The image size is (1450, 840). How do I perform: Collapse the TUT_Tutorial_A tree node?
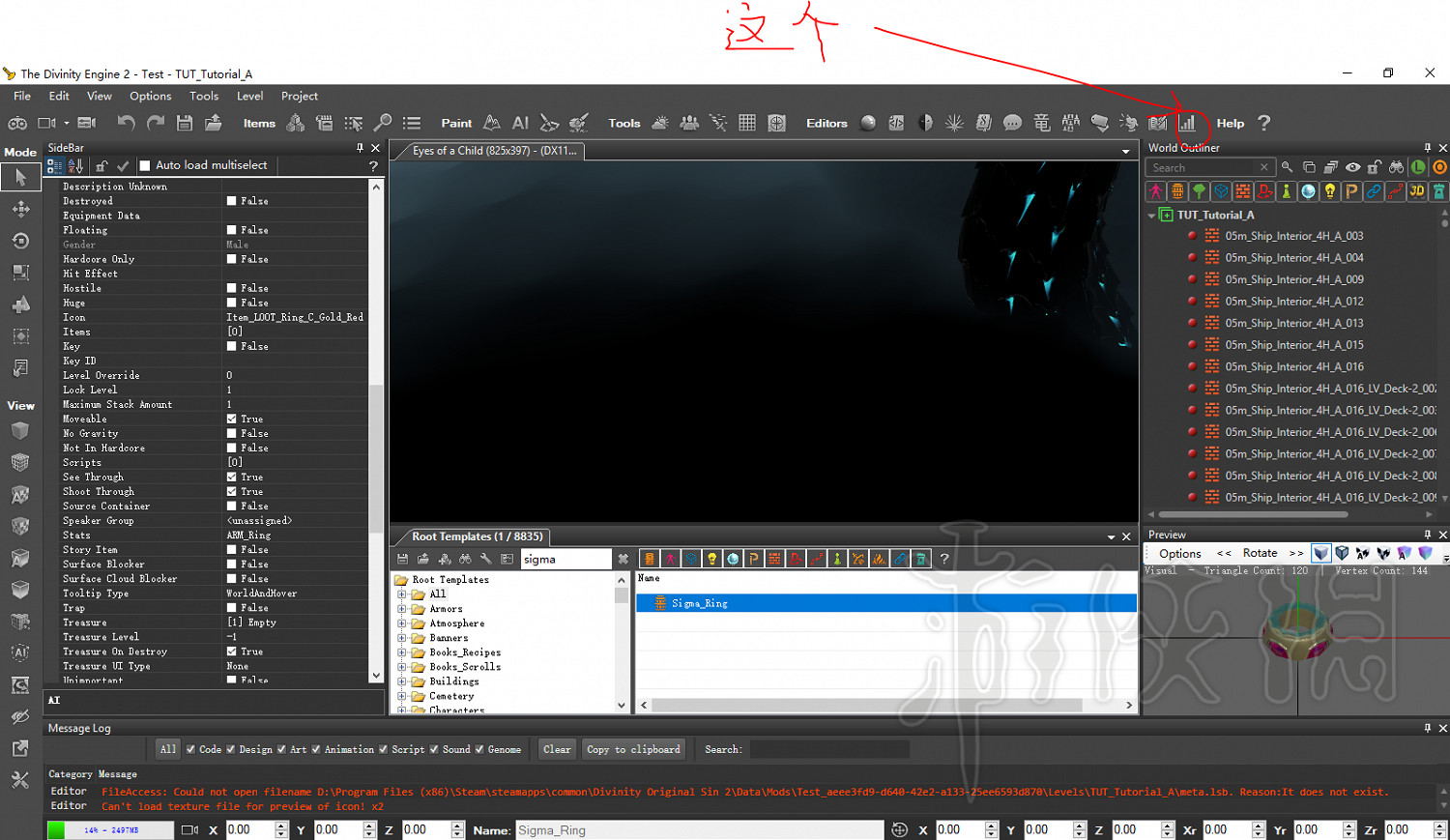(x=1151, y=216)
